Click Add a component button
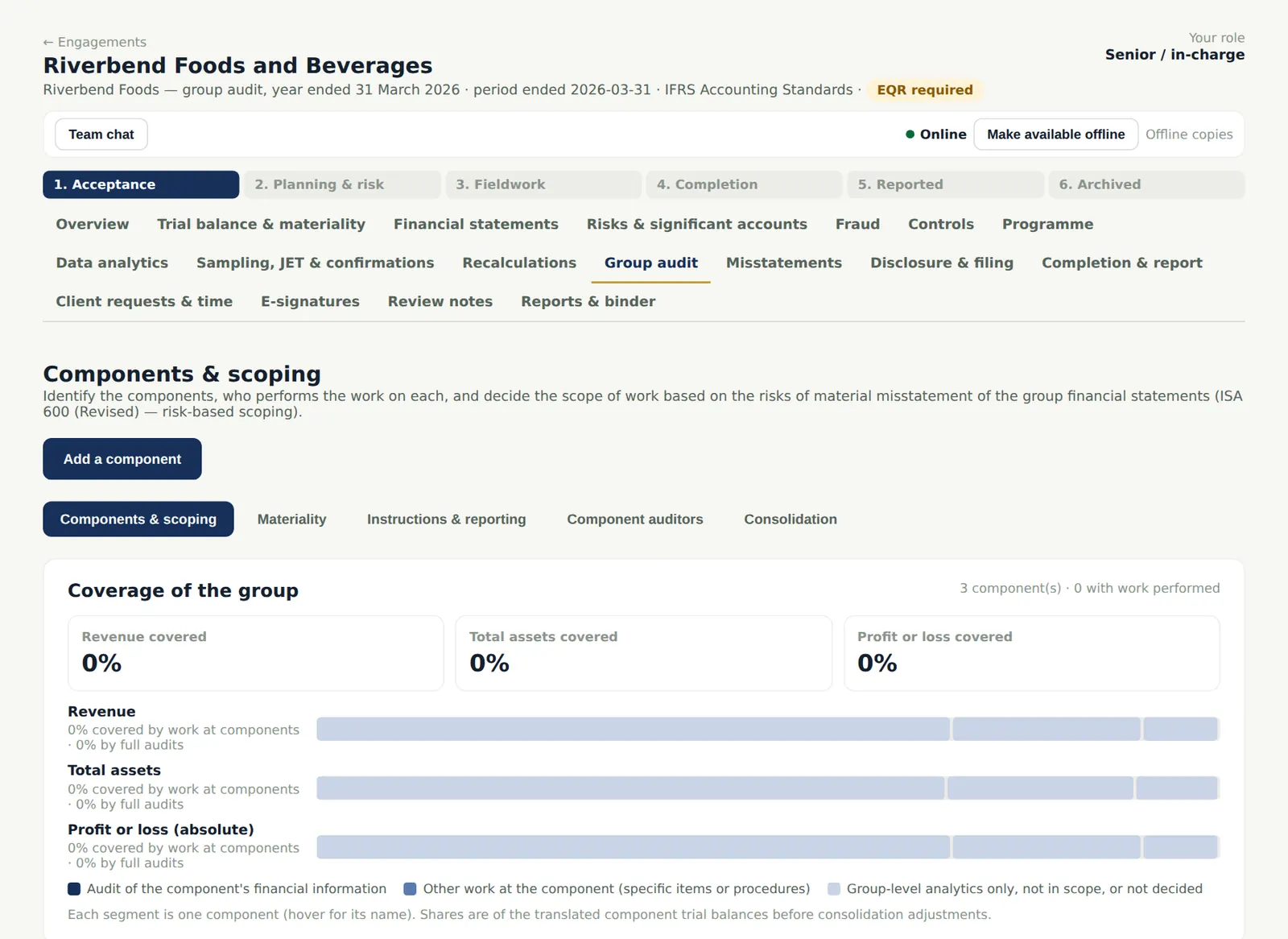Screen dimensions: 1288x939 tap(122, 459)
